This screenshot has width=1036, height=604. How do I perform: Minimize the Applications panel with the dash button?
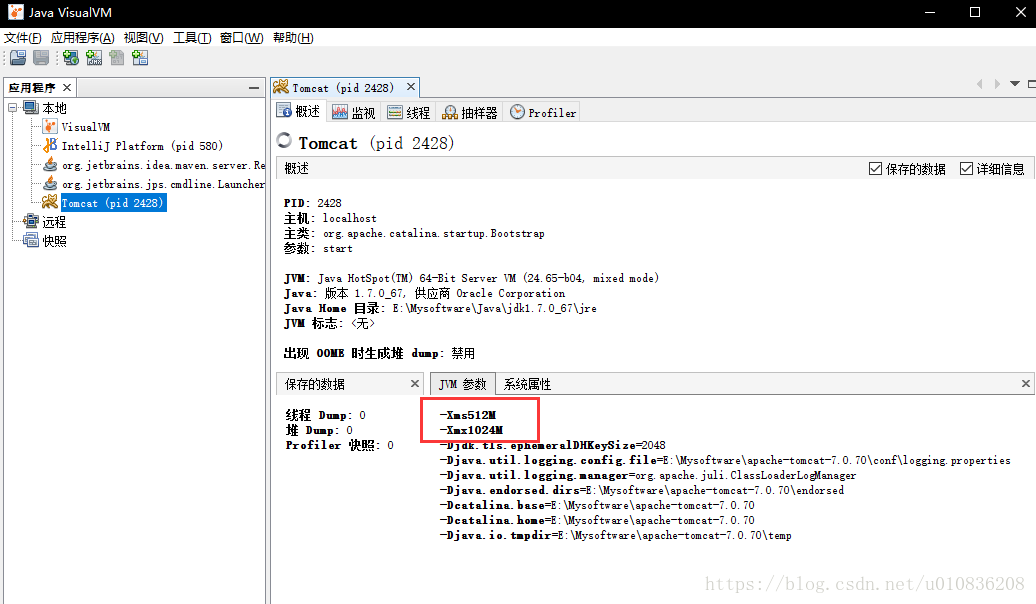[x=254, y=88]
